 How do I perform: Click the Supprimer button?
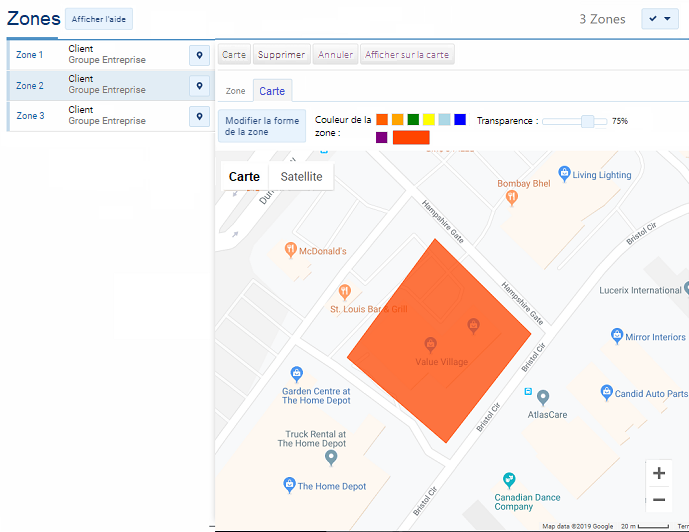coord(281,55)
